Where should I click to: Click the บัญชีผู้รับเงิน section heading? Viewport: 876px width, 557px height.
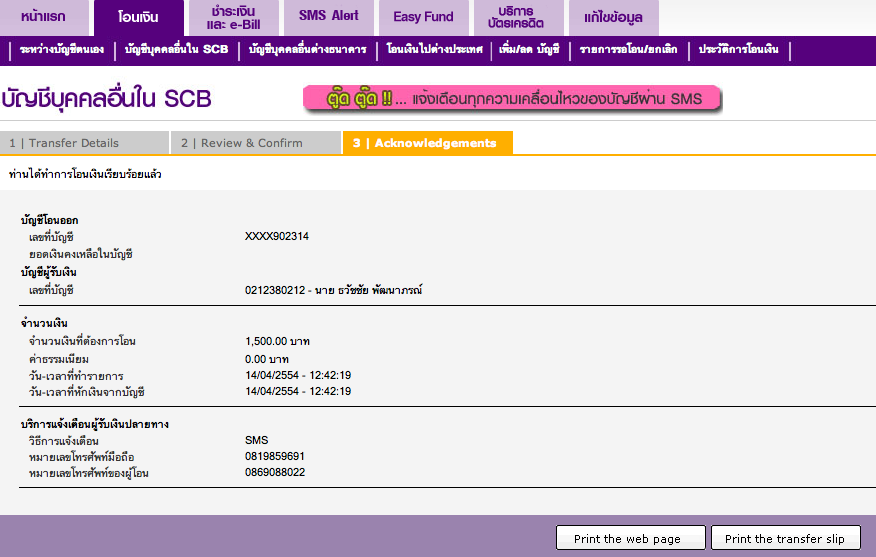(49, 273)
